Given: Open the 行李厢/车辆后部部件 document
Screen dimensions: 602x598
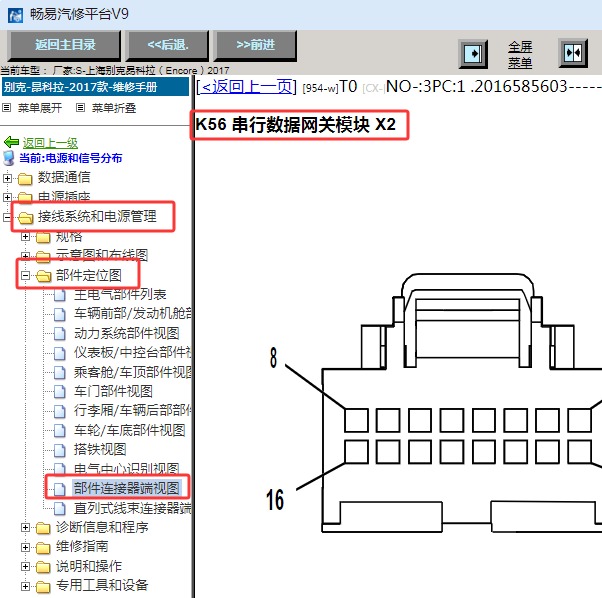Looking at the screenshot, I should point(133,410).
